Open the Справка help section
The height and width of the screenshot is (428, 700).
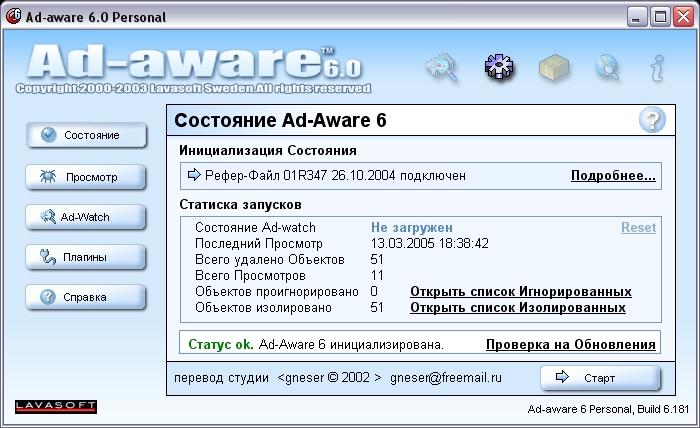(86, 297)
